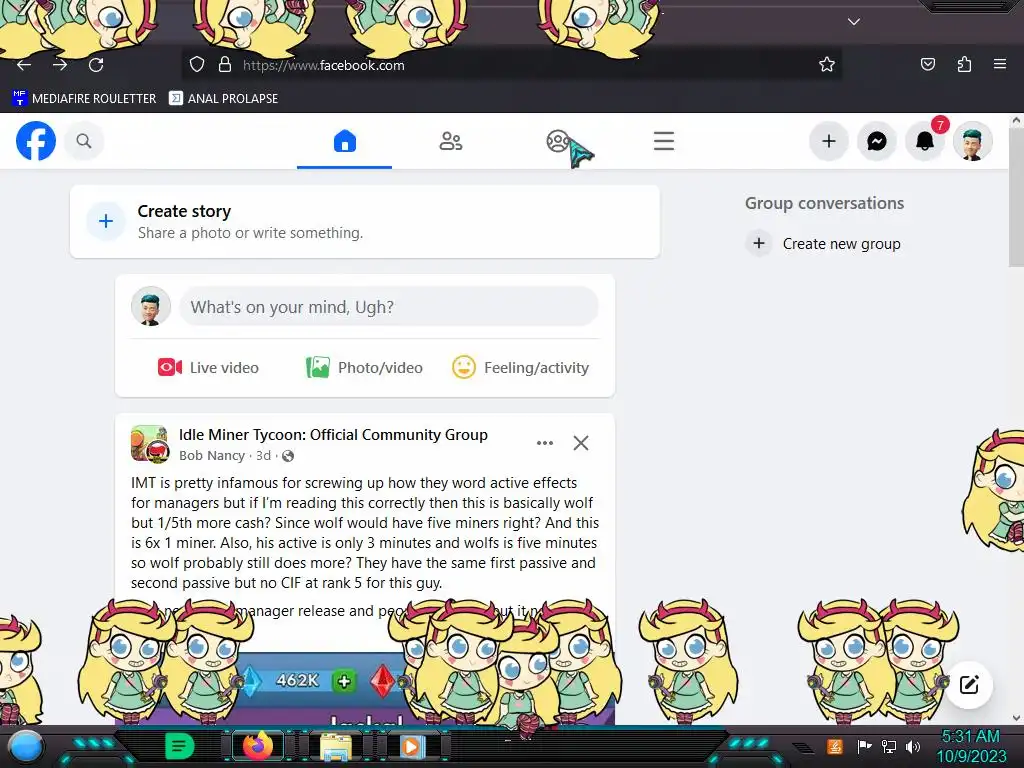The width and height of the screenshot is (1024, 768).
Task: Open the Save to Pocket icon
Action: [x=928, y=65]
